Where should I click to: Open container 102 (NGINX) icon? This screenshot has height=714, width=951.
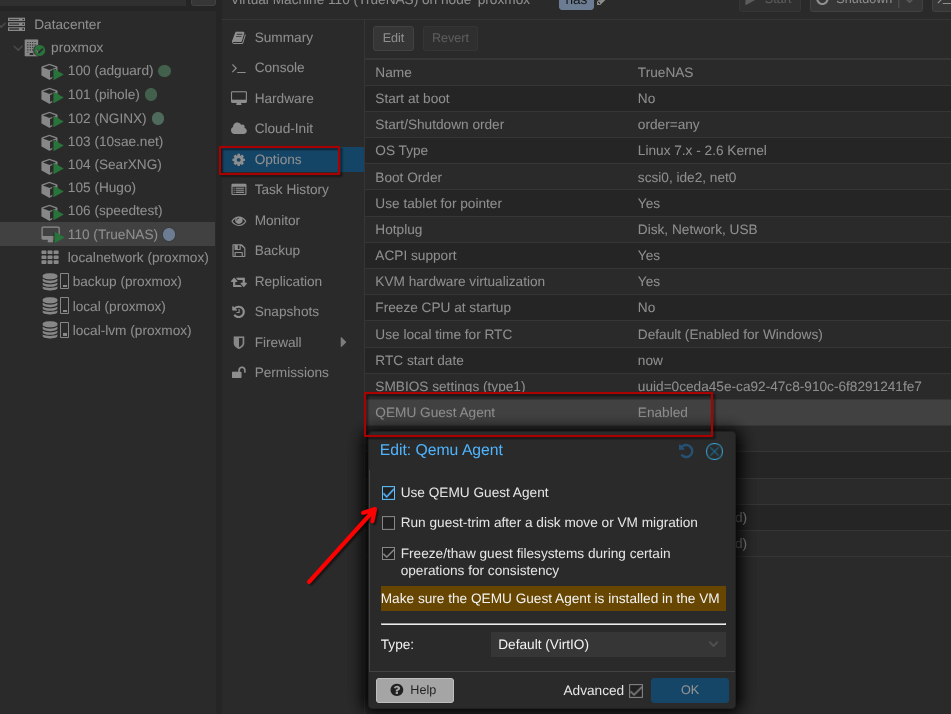[x=52, y=119]
